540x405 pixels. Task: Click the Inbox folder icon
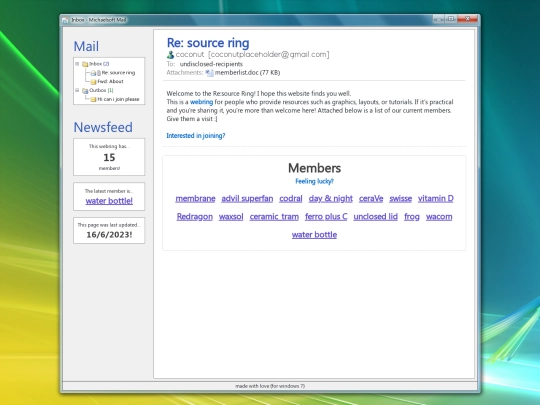(85, 64)
